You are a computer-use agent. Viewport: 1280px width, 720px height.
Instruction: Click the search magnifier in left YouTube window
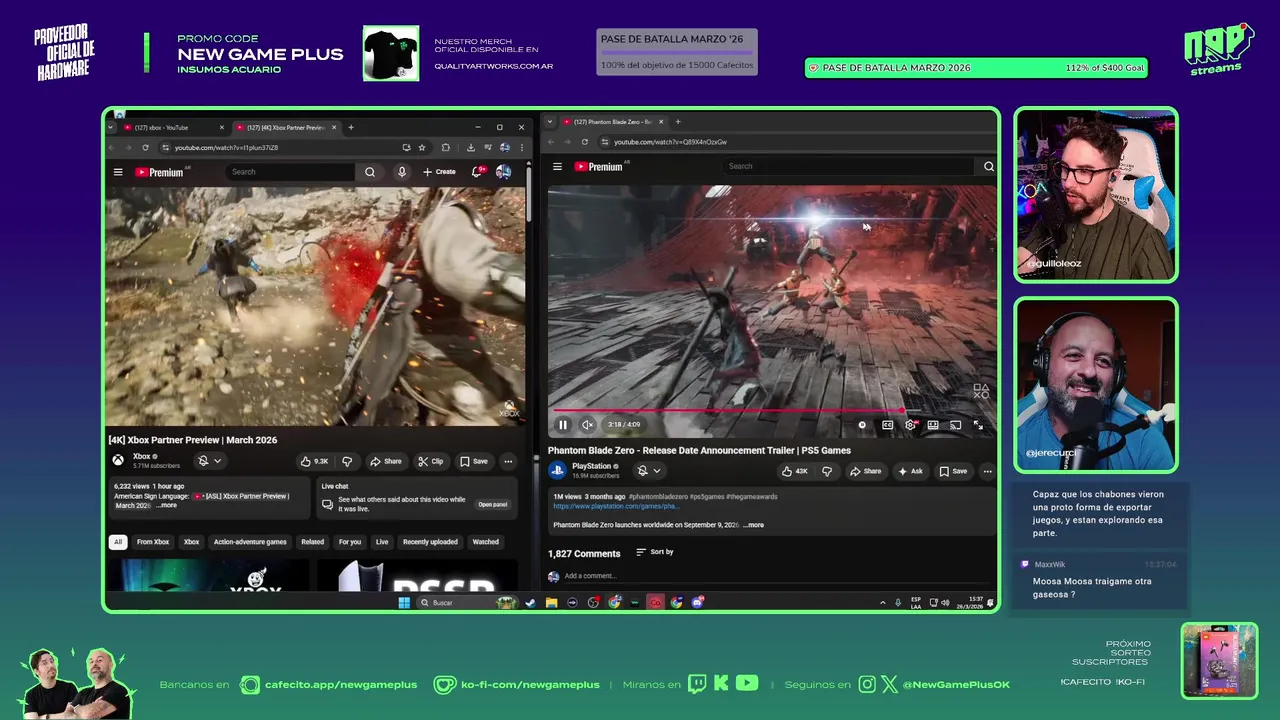370,172
